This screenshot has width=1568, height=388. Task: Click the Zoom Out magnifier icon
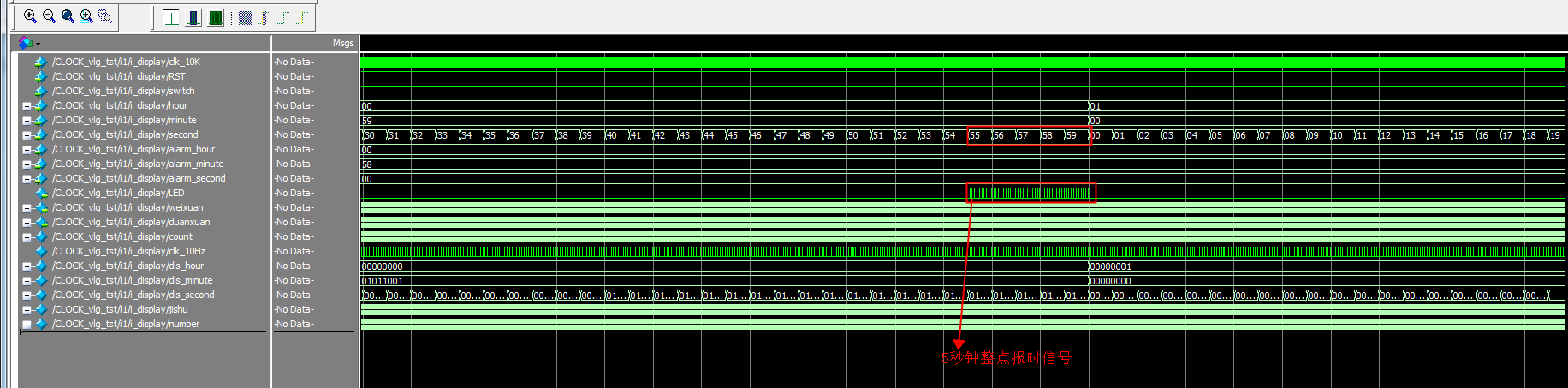tap(49, 16)
